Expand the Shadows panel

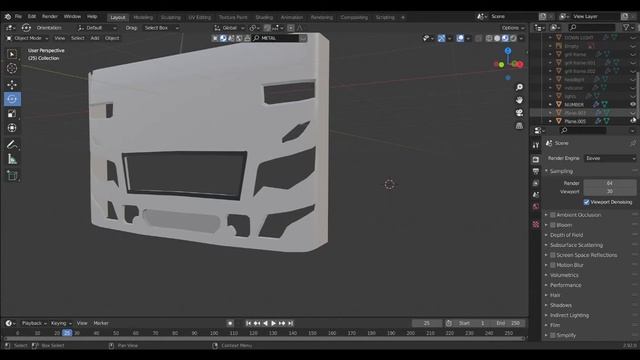pyautogui.click(x=560, y=305)
